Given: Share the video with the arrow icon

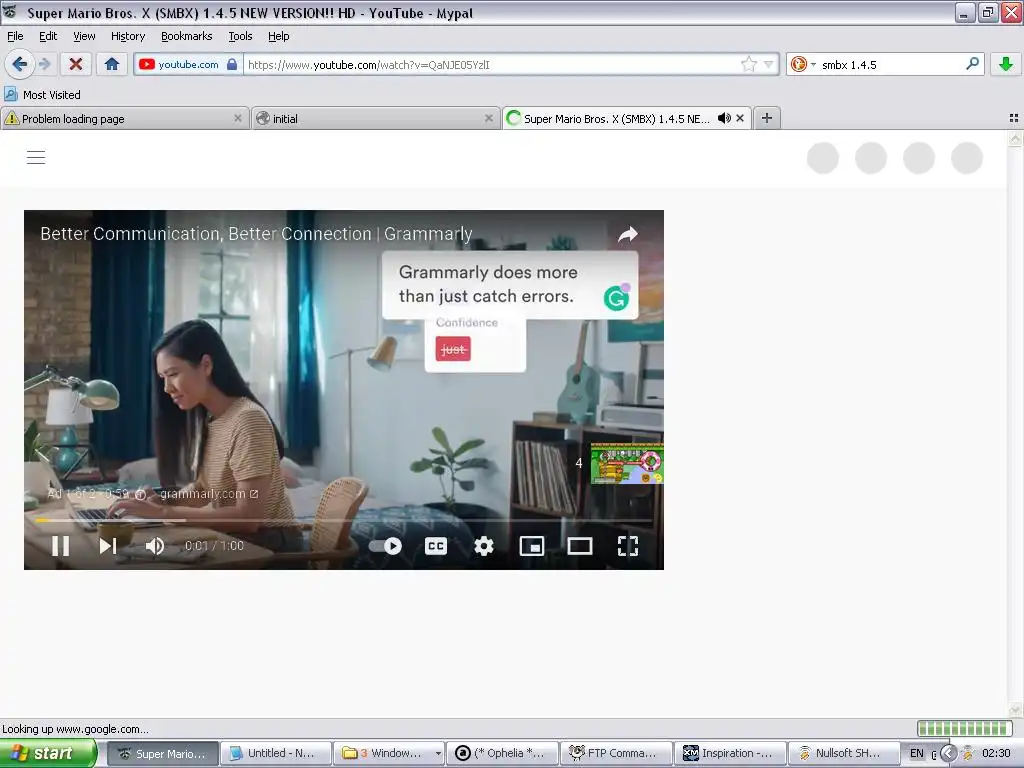Looking at the screenshot, I should pyautogui.click(x=628, y=234).
